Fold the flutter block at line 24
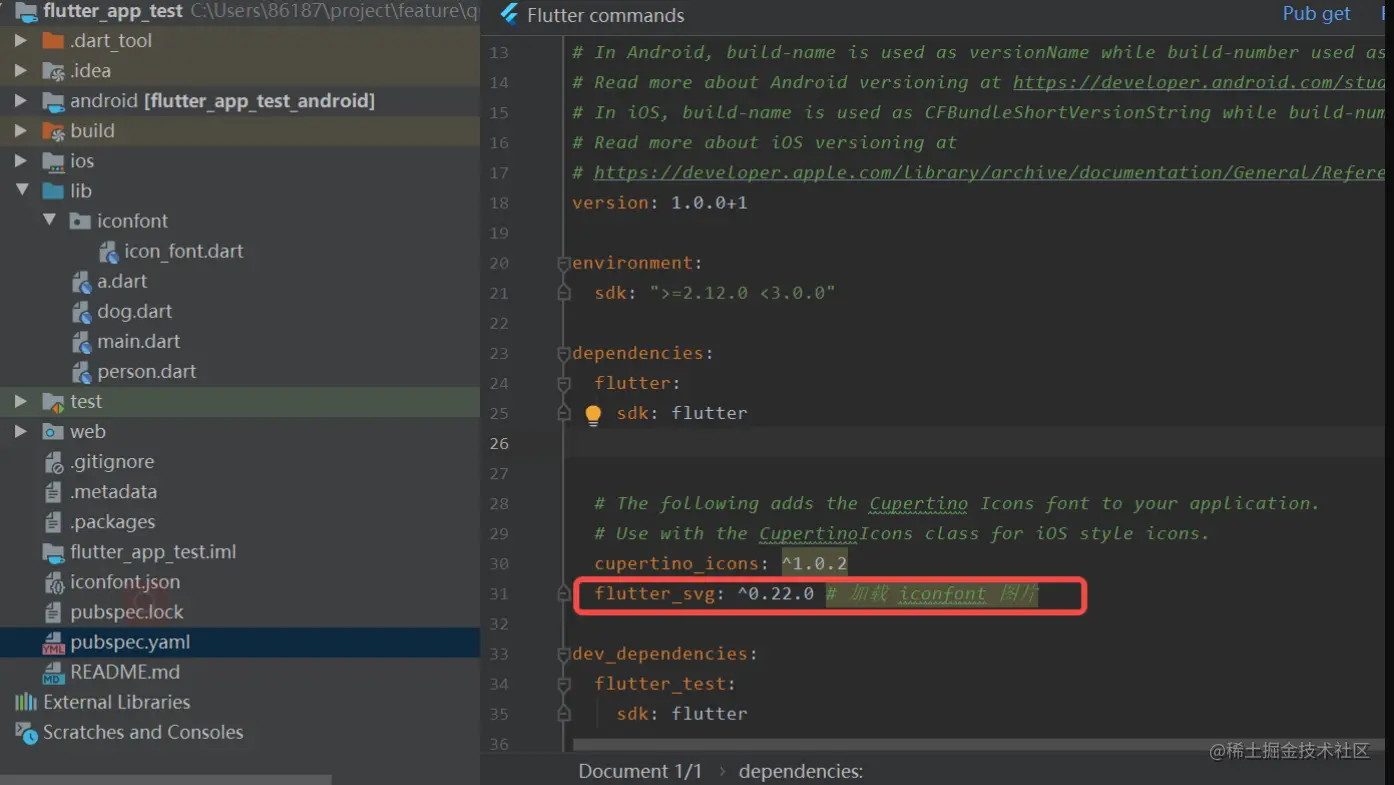The image size is (1394, 785). [x=563, y=384]
